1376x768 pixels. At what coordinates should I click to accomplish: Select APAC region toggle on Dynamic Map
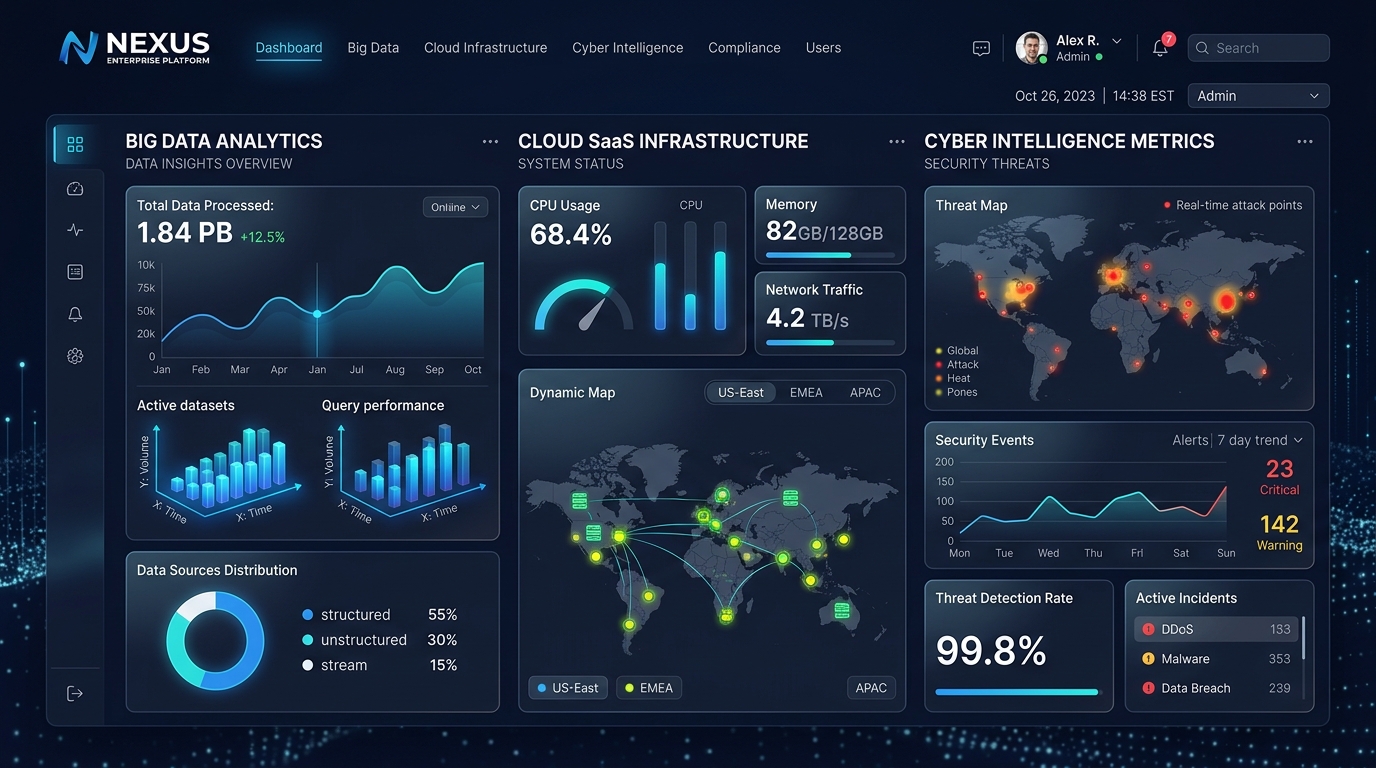(x=865, y=393)
